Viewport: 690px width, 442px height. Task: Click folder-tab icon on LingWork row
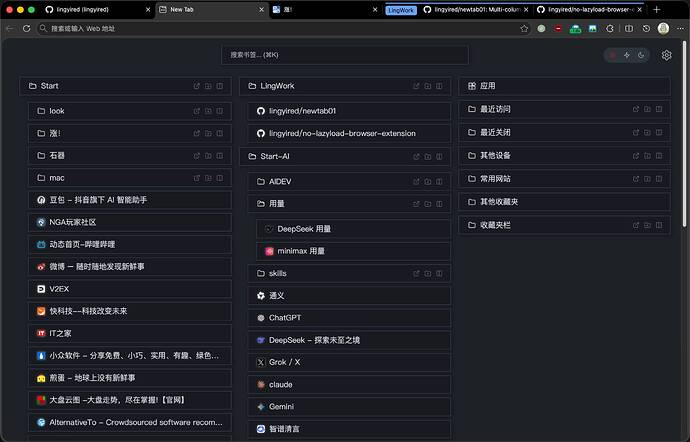coord(428,86)
